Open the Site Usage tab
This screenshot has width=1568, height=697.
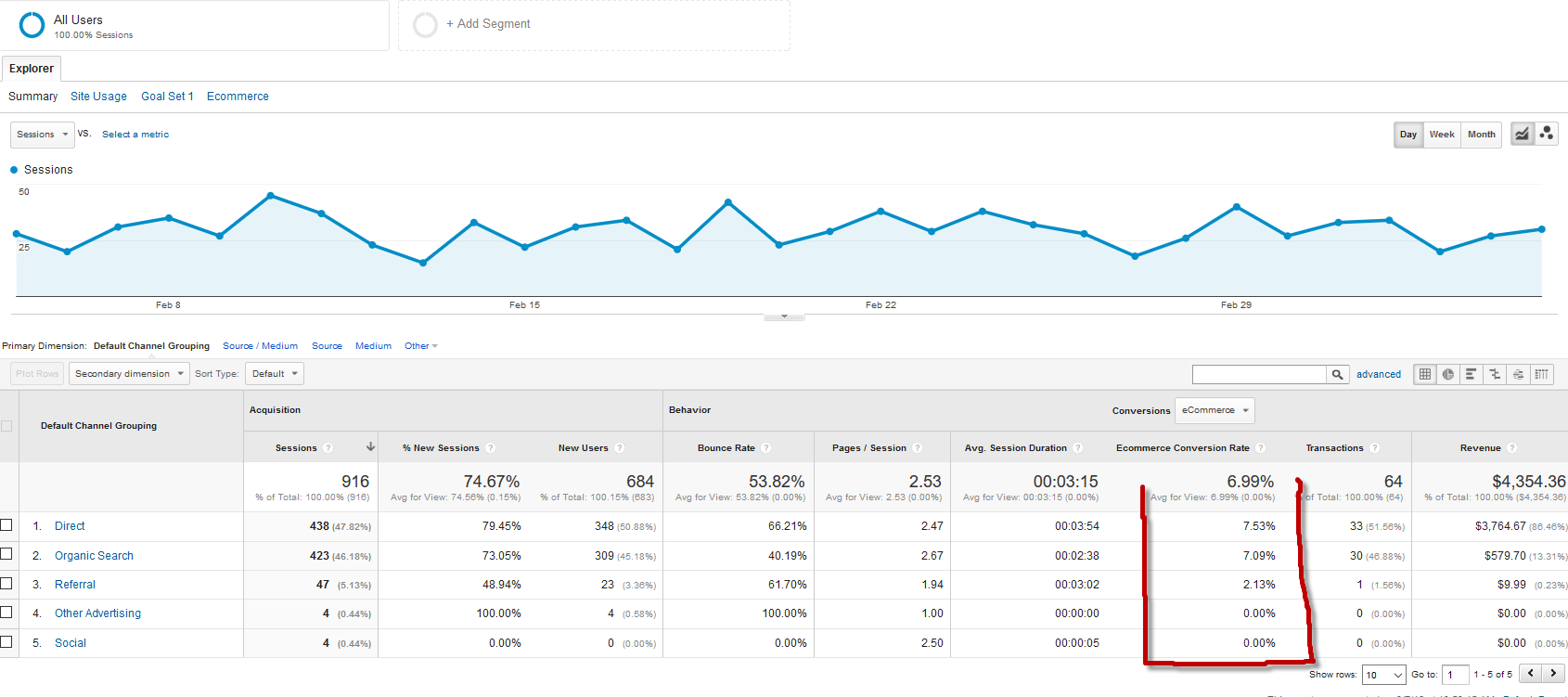[x=98, y=97]
